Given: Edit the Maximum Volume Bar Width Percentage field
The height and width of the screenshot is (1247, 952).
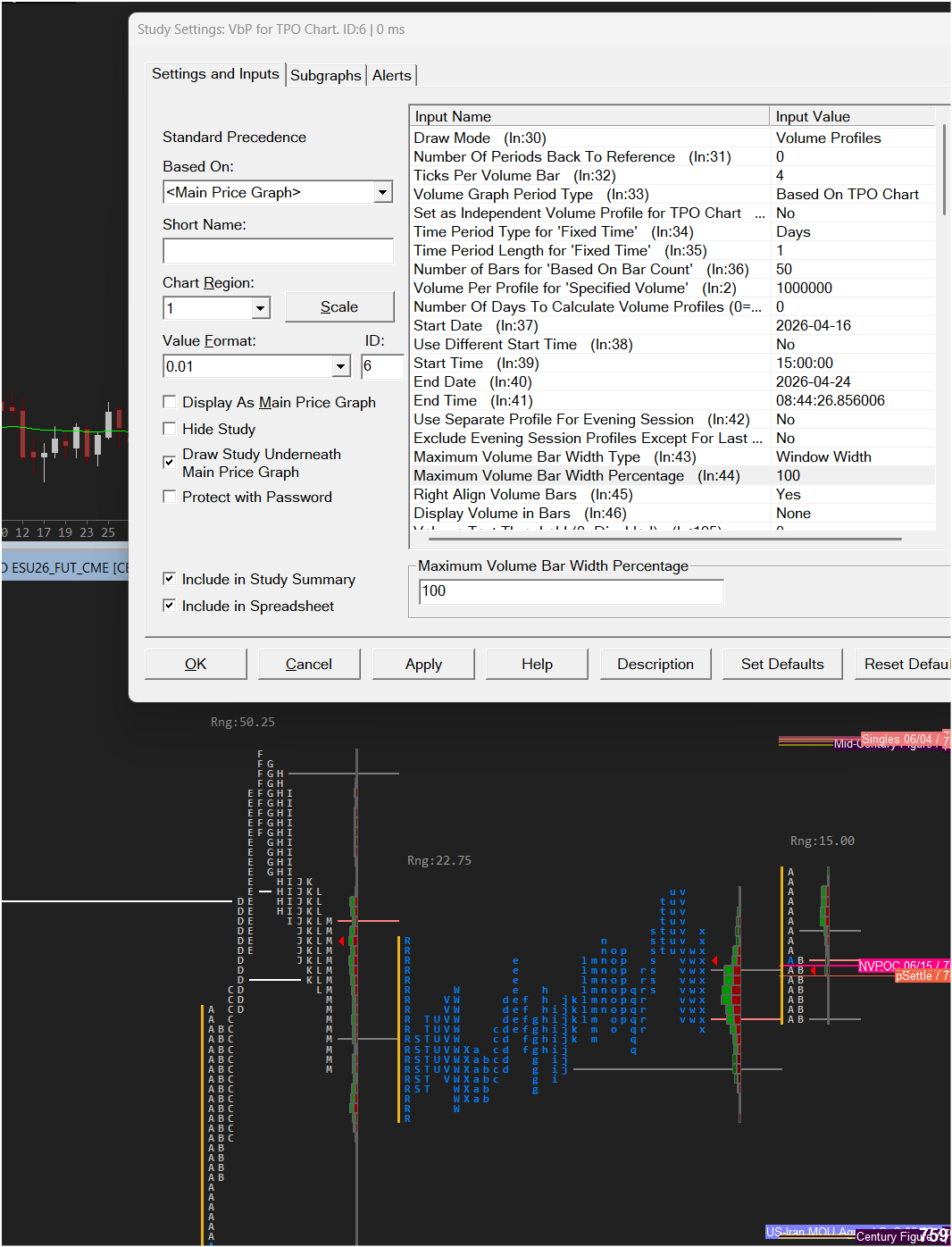Looking at the screenshot, I should [x=571, y=591].
